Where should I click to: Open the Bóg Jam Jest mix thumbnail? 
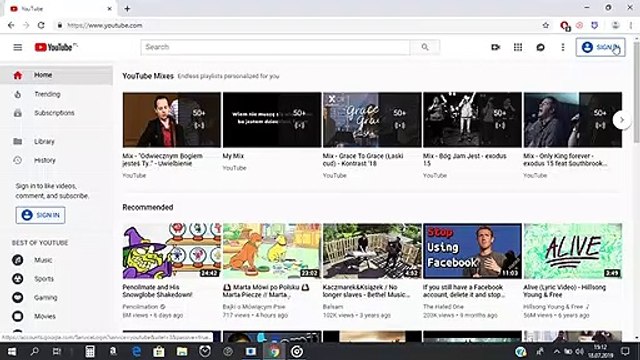click(472, 120)
